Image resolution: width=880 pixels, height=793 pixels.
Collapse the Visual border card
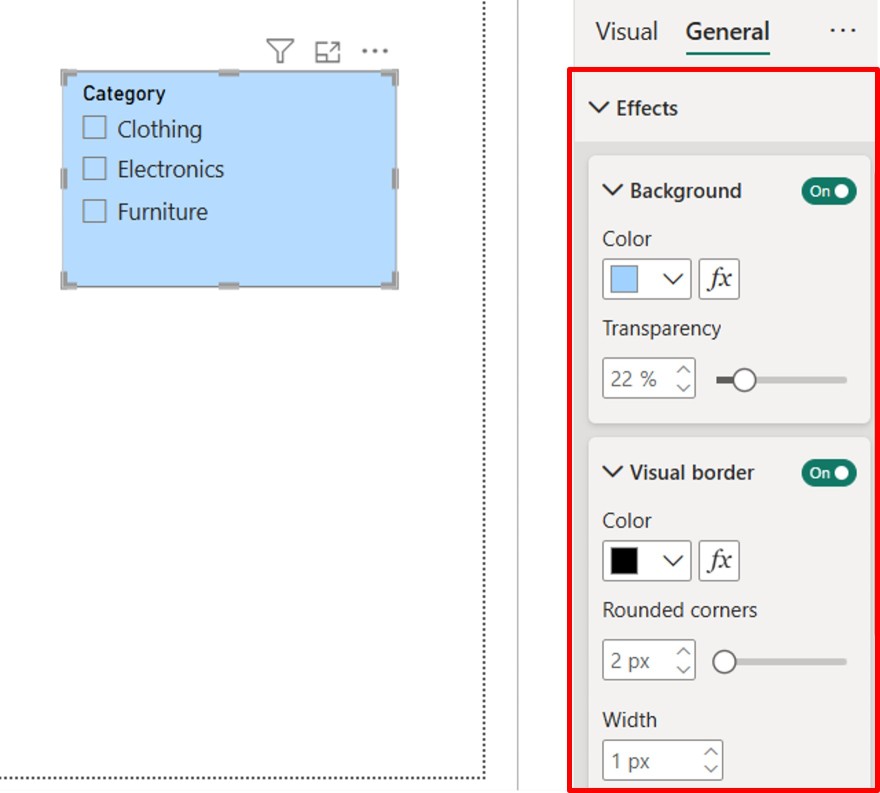(612, 473)
